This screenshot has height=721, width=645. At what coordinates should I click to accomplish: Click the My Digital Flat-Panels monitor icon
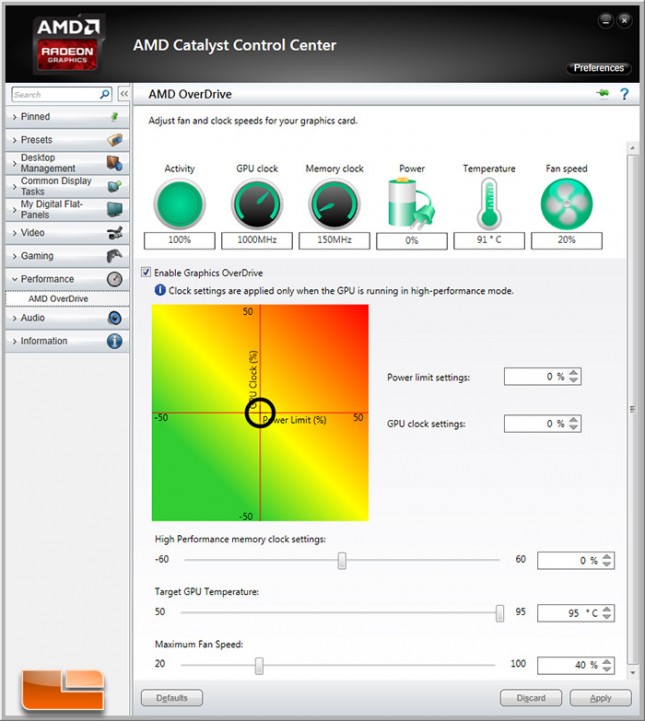point(114,209)
